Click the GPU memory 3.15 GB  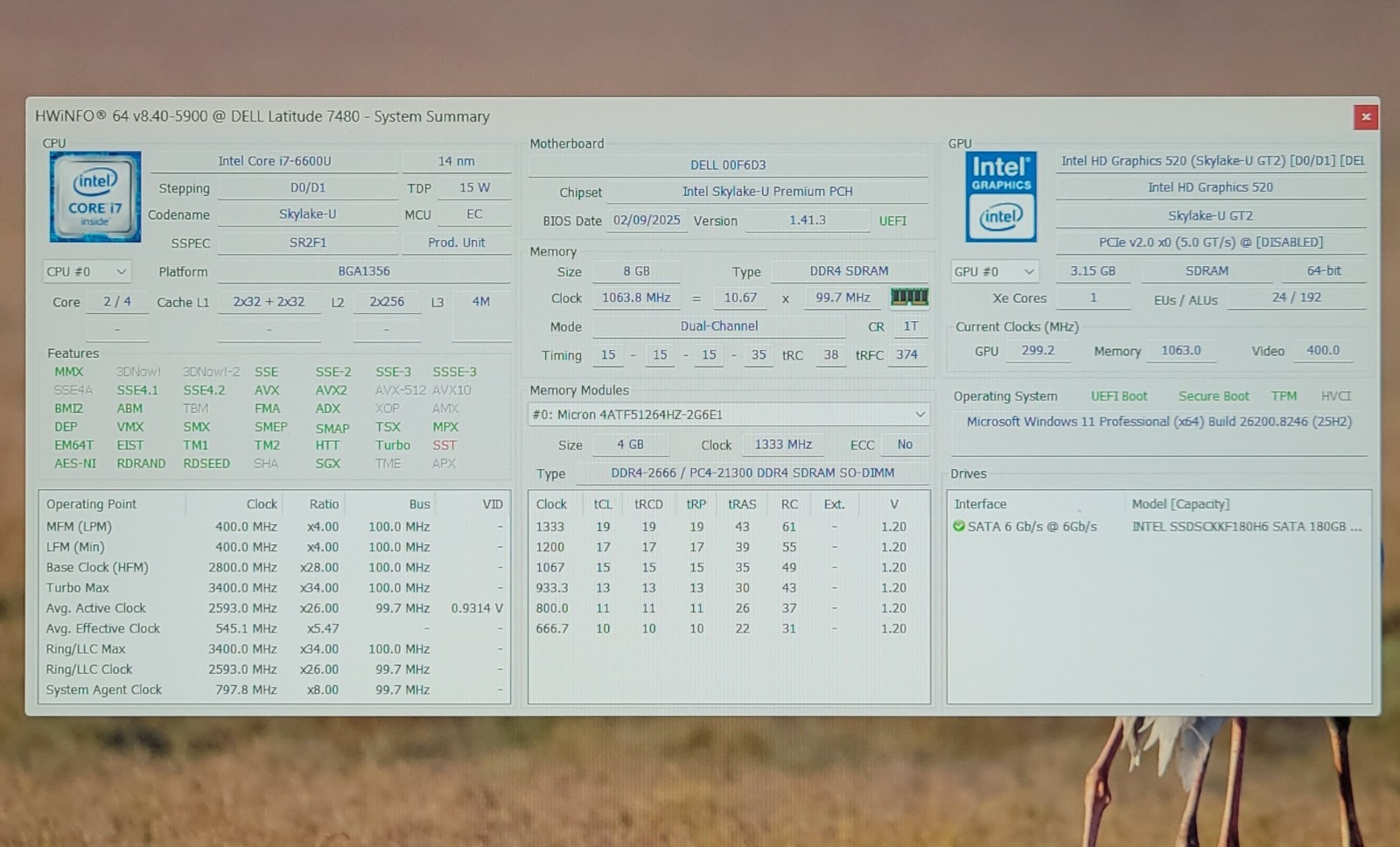click(1093, 271)
